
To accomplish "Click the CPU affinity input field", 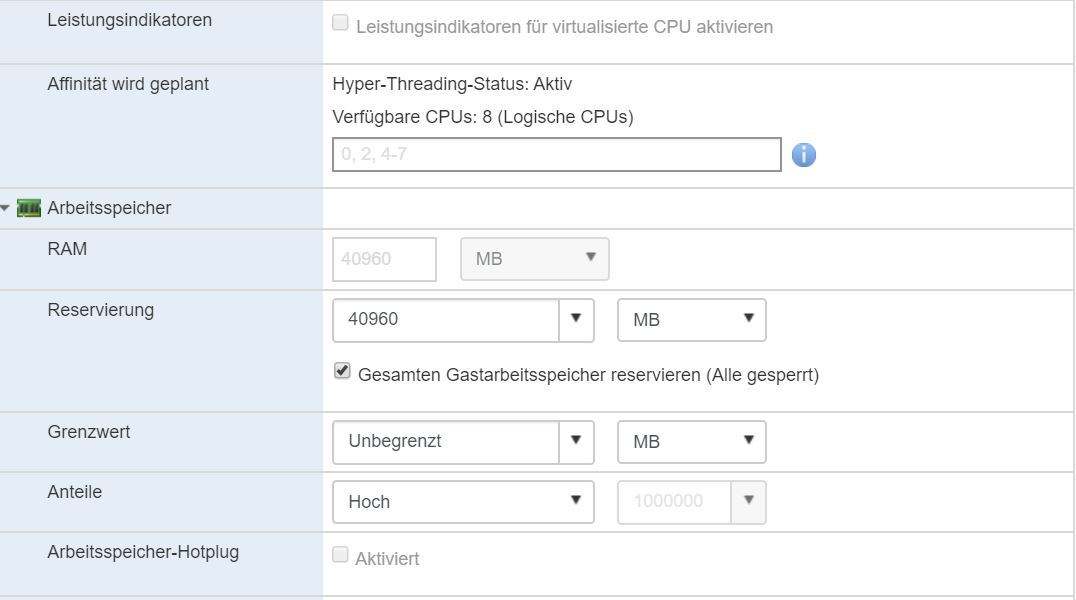I will point(556,155).
